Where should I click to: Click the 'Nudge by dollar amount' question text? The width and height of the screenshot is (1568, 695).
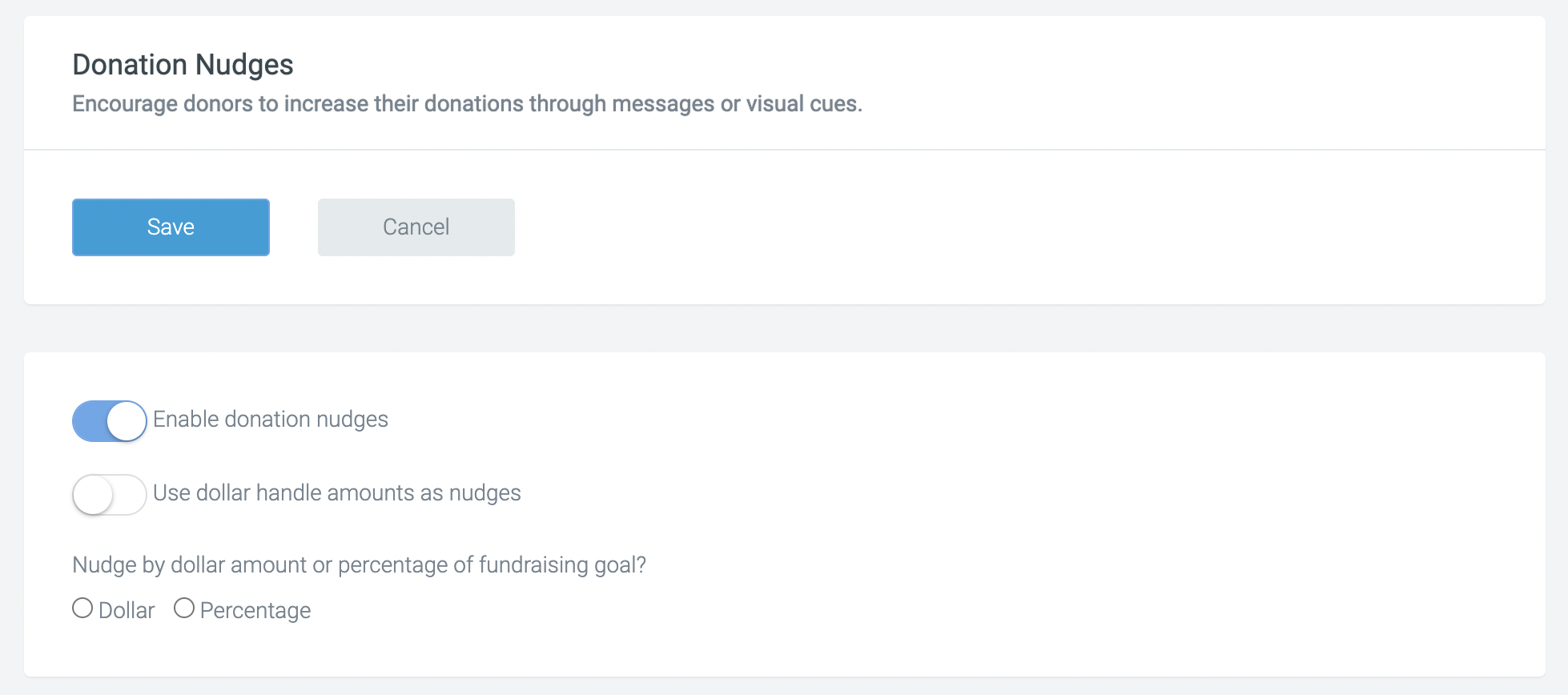click(x=359, y=565)
